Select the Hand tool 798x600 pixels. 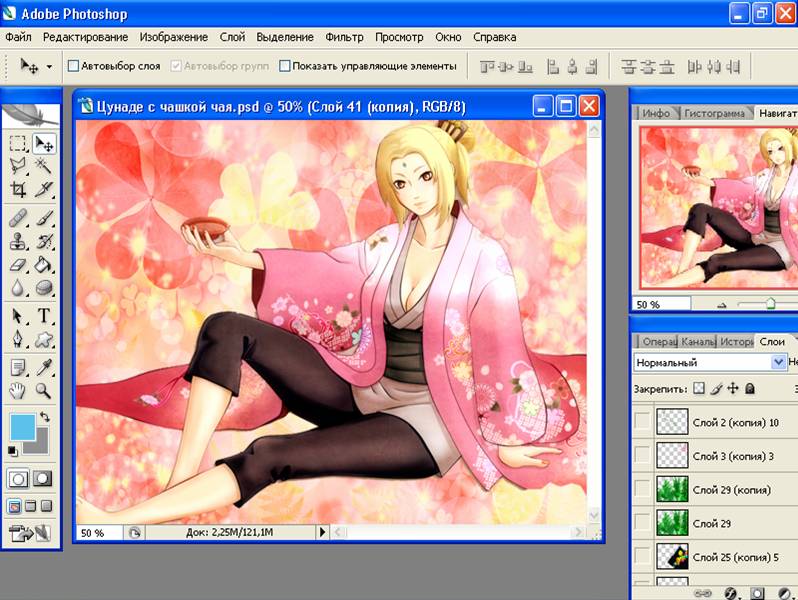coord(18,390)
